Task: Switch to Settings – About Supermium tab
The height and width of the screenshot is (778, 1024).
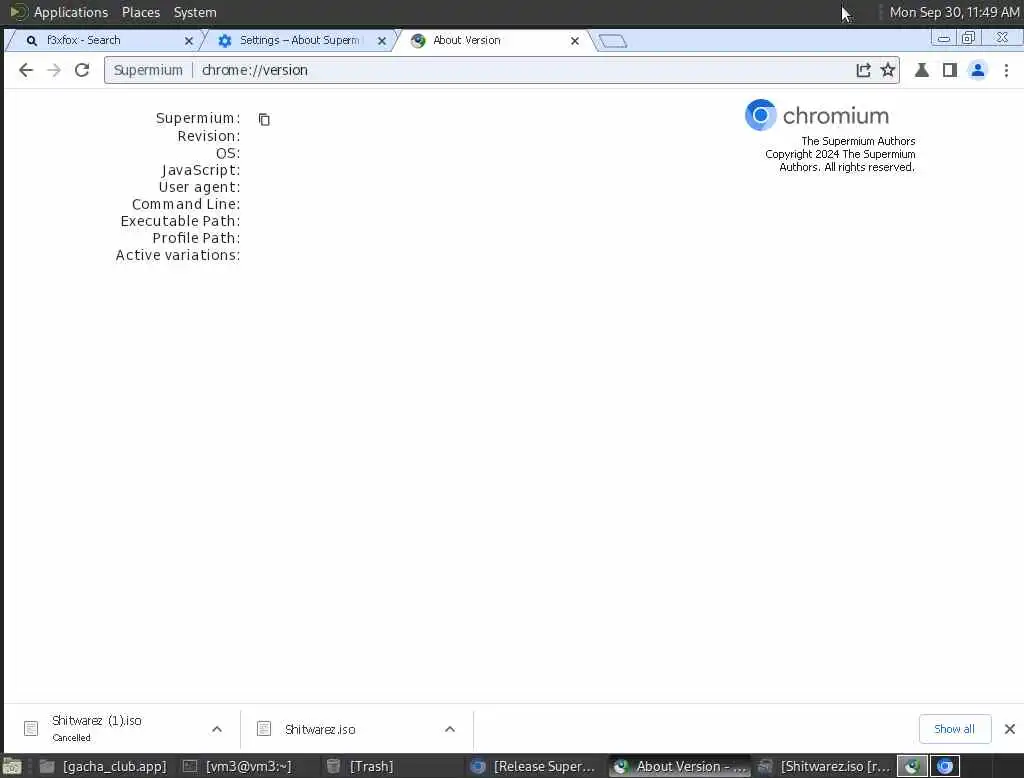Action: (x=299, y=41)
